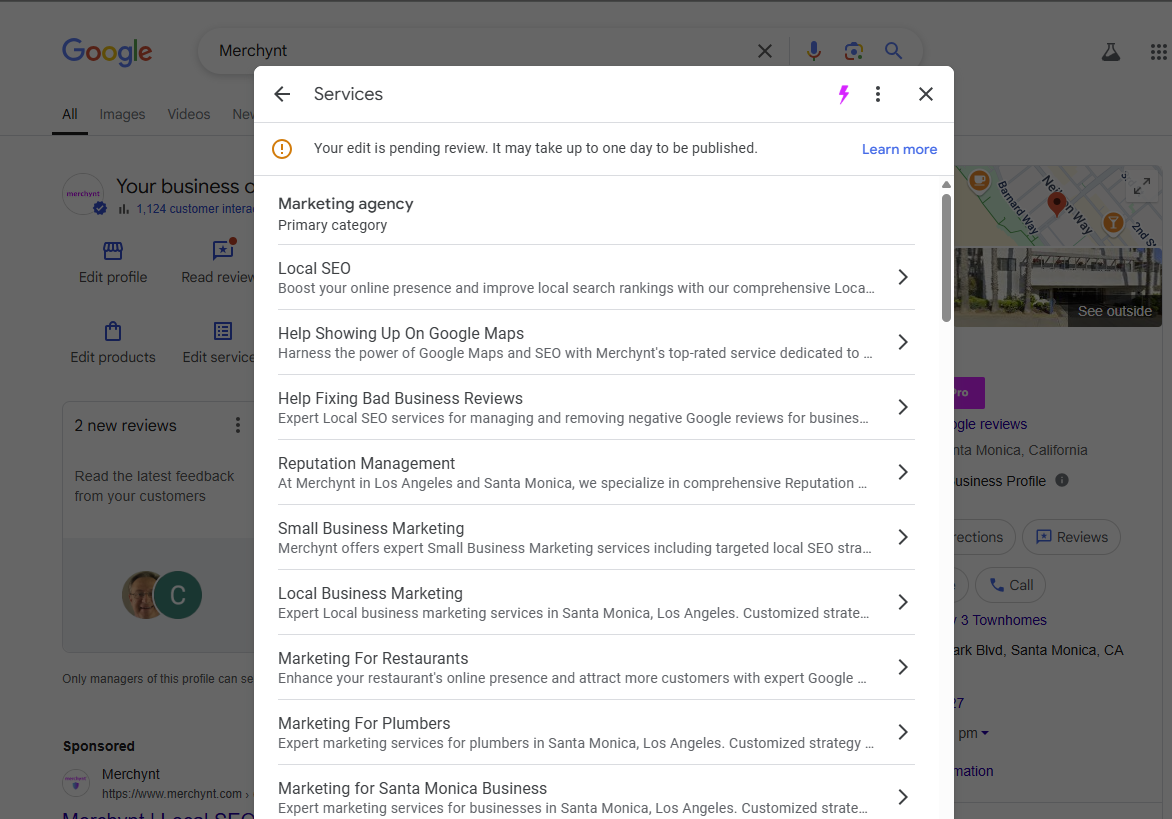Image resolution: width=1172 pixels, height=819 pixels.
Task: Open options menu for 2 new reviews card
Action: [238, 425]
